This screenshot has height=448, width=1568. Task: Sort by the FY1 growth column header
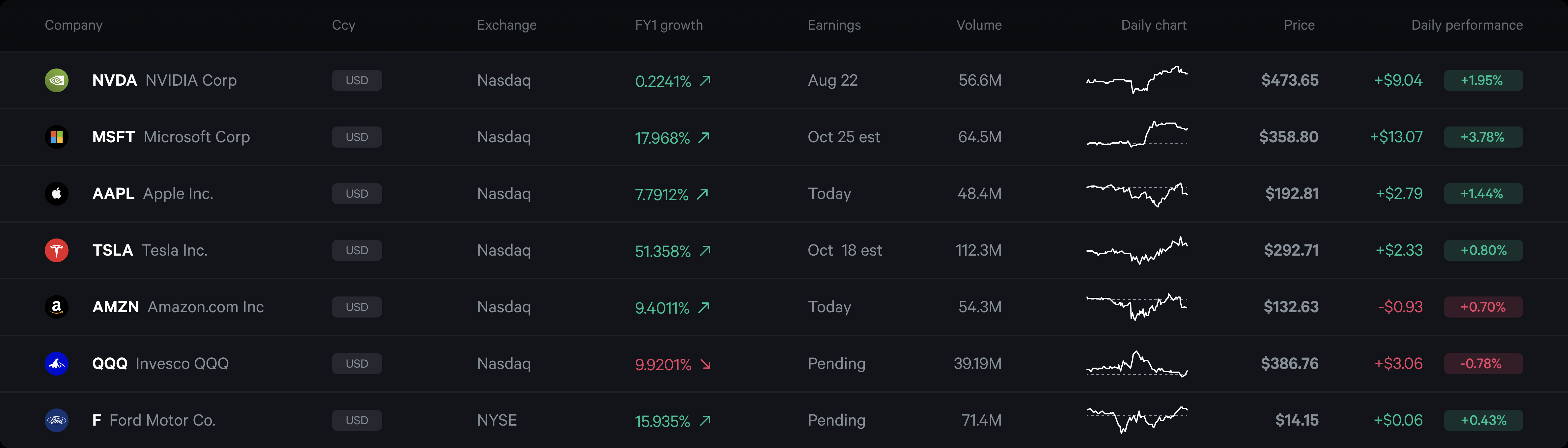point(668,25)
